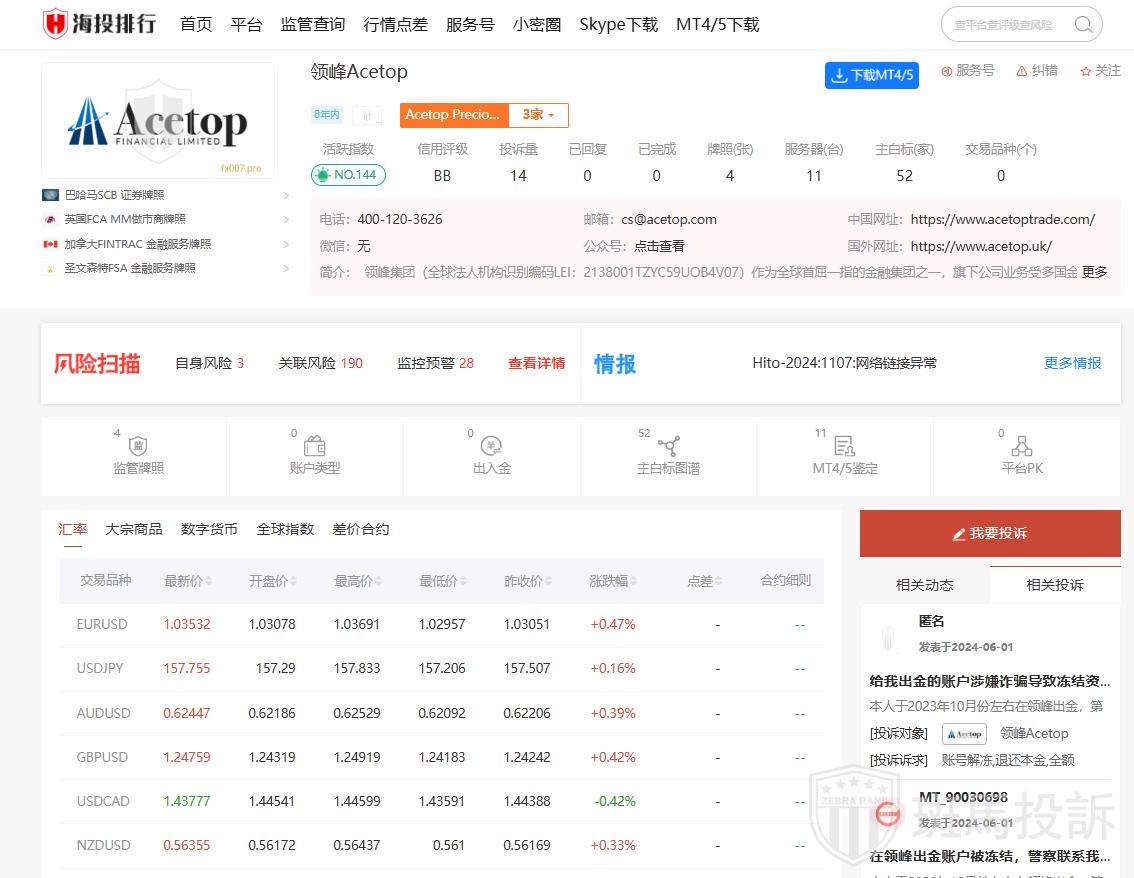Click the search magnifier icon

1083,25
